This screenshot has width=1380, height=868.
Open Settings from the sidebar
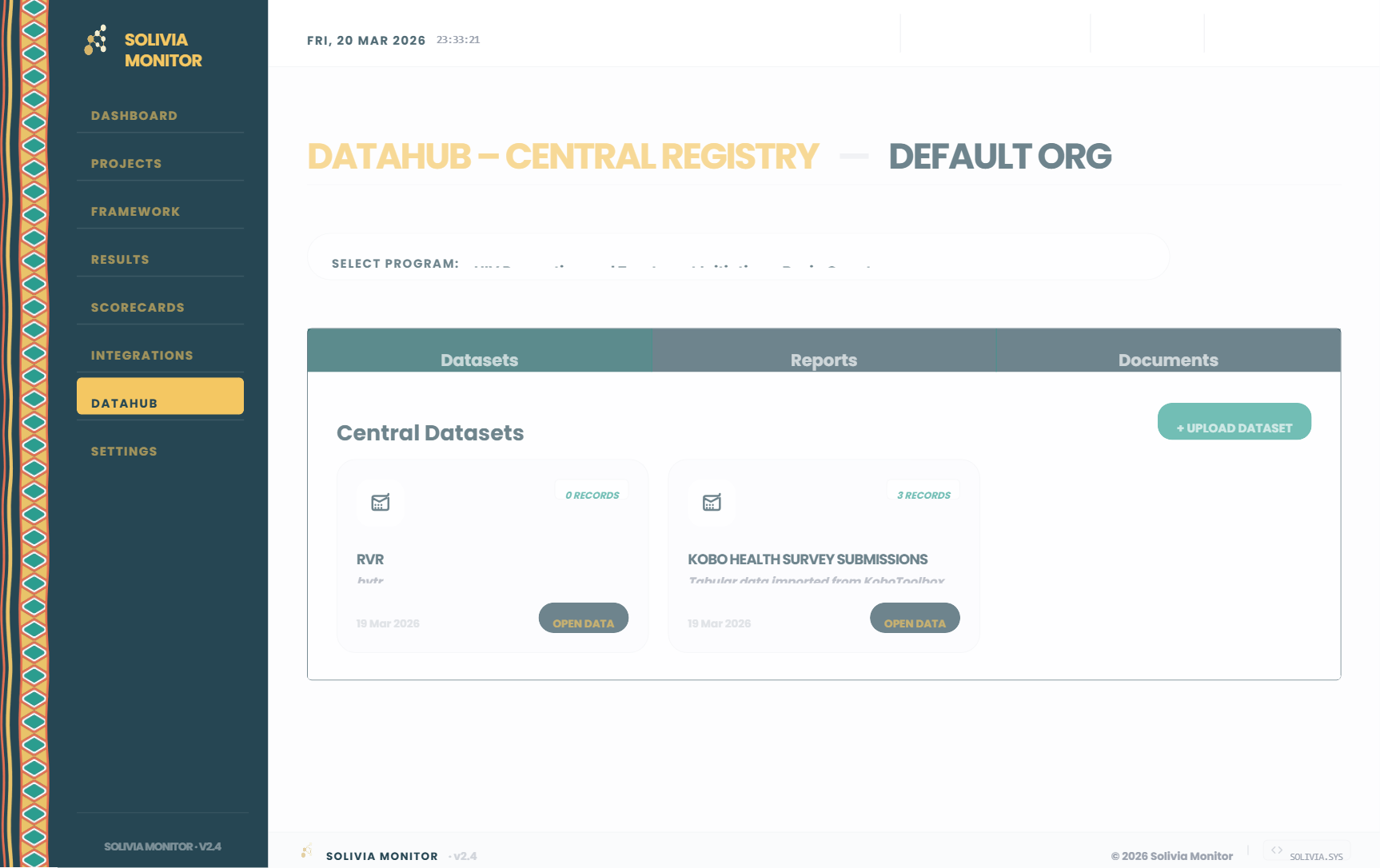[x=124, y=451]
